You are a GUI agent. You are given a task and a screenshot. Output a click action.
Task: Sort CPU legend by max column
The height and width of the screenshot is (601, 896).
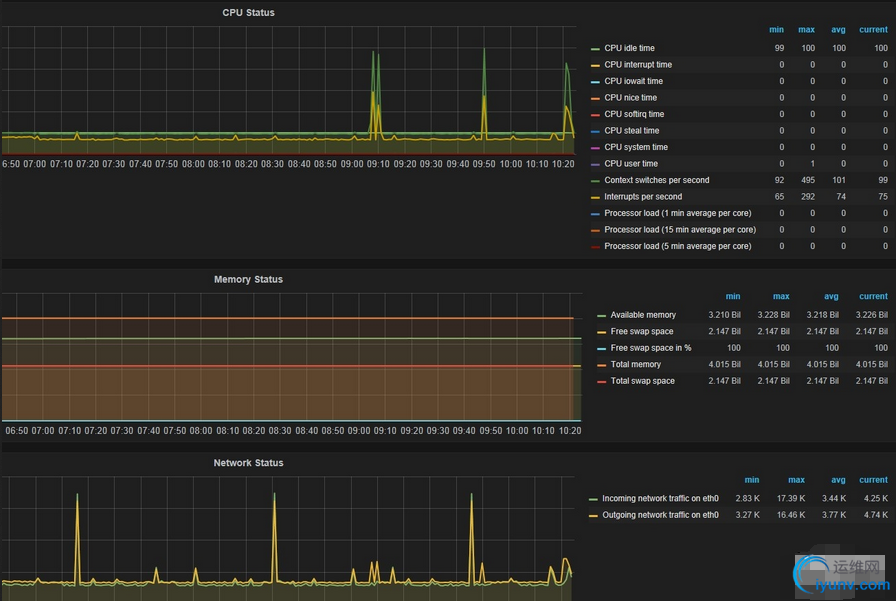tap(806, 30)
